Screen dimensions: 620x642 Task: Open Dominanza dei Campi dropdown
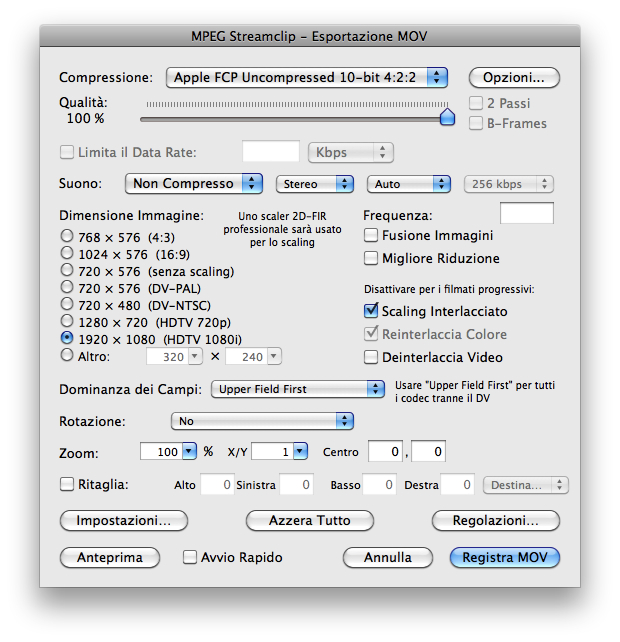(x=298, y=389)
